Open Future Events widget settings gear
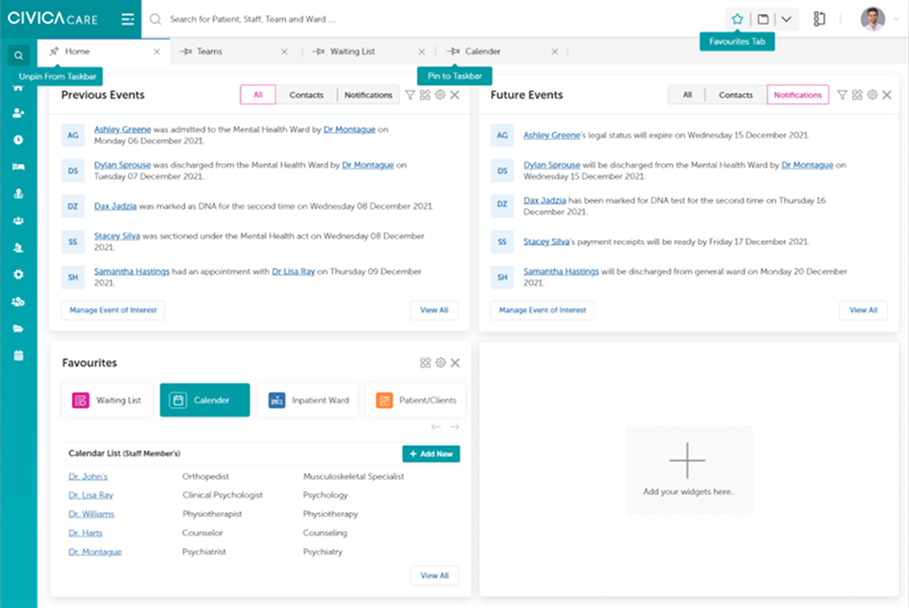The width and height of the screenshot is (909, 608). click(x=872, y=95)
